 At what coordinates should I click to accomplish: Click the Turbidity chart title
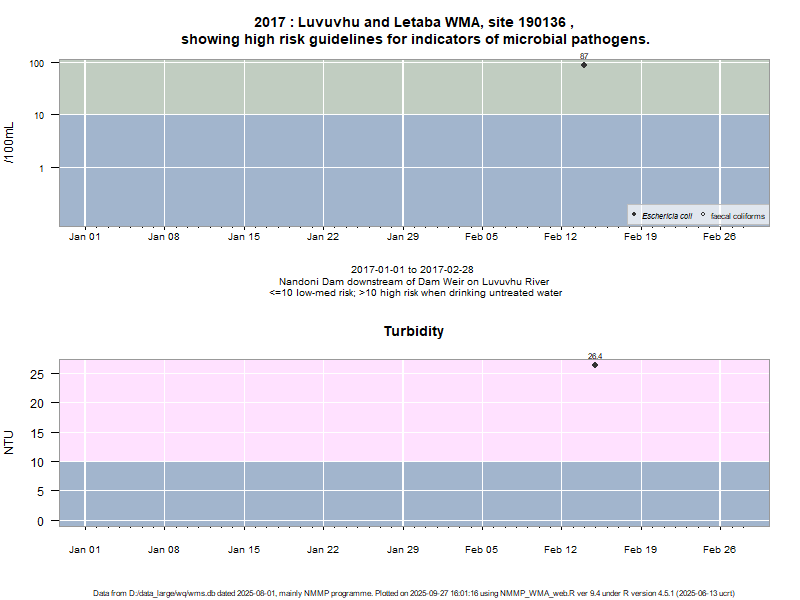click(414, 331)
